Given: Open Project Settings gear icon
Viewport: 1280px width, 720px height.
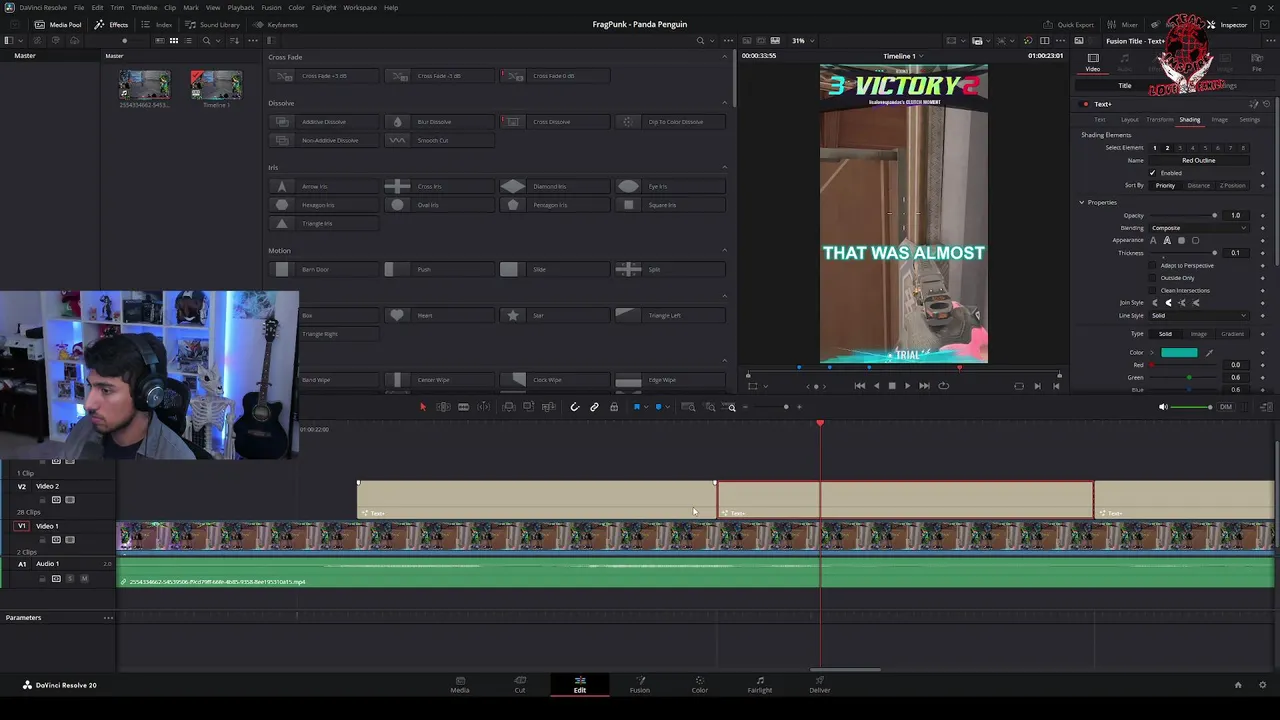Looking at the screenshot, I should tap(1263, 685).
